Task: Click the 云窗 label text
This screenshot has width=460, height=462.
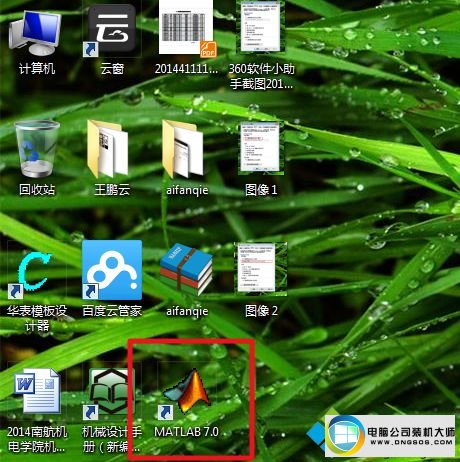Action: click(112, 69)
